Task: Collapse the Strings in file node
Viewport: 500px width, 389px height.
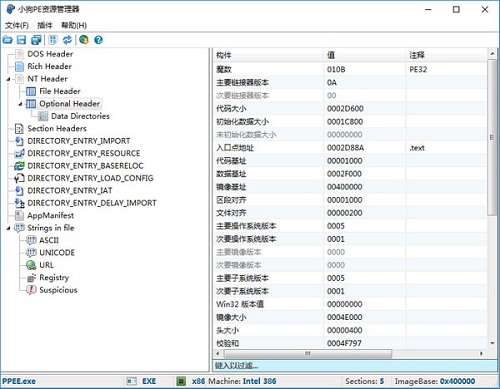Action: click(9, 228)
